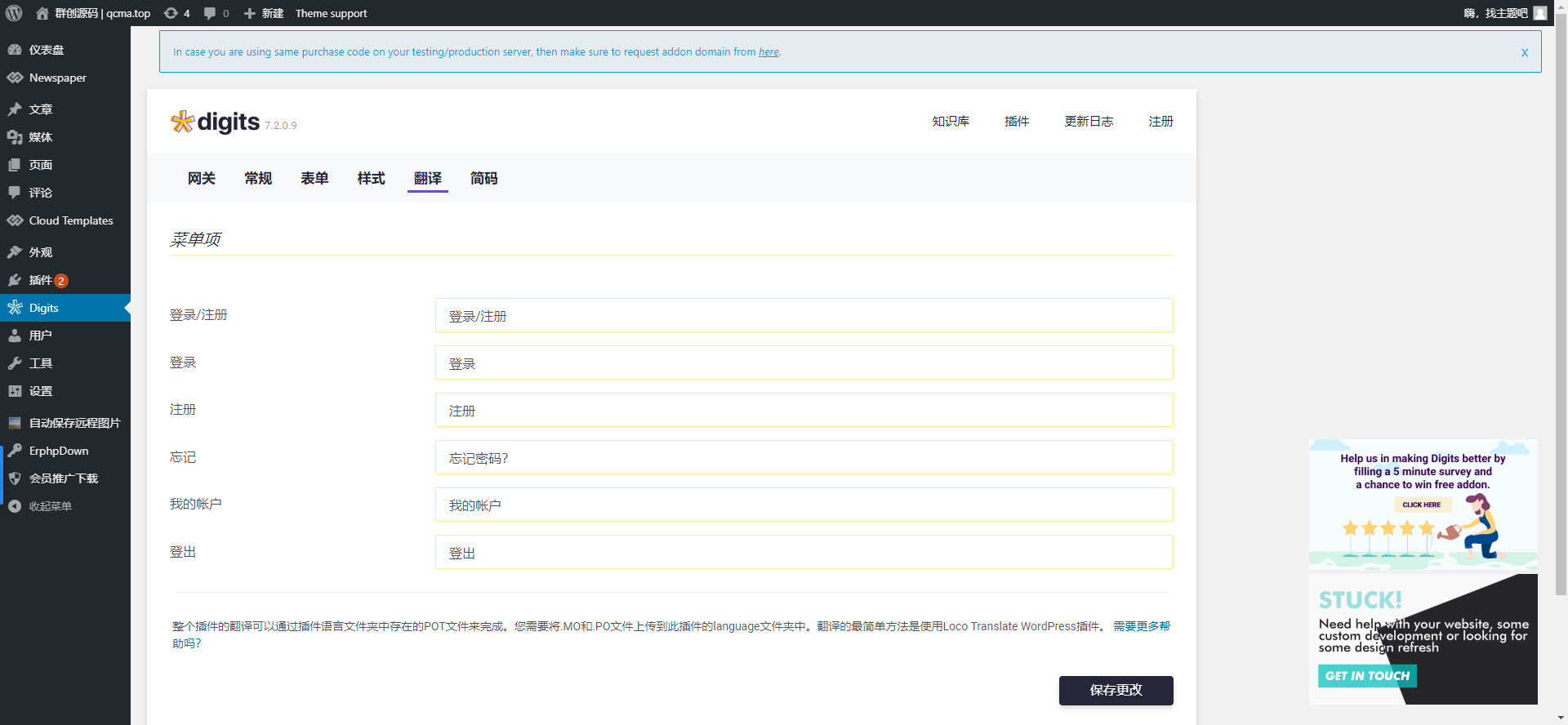
Task: Click the CLICK HERE survey button
Action: pyautogui.click(x=1422, y=505)
